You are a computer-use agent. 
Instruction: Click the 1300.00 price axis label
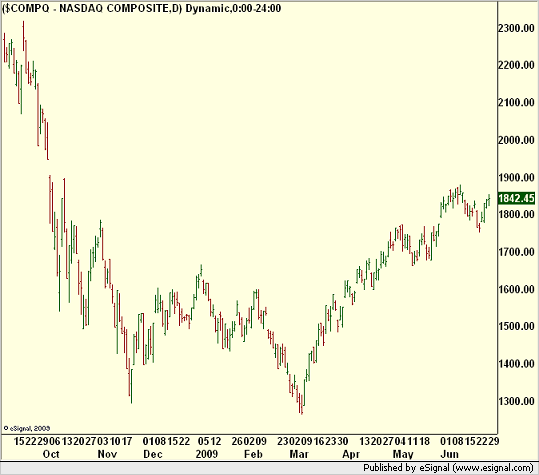click(516, 401)
